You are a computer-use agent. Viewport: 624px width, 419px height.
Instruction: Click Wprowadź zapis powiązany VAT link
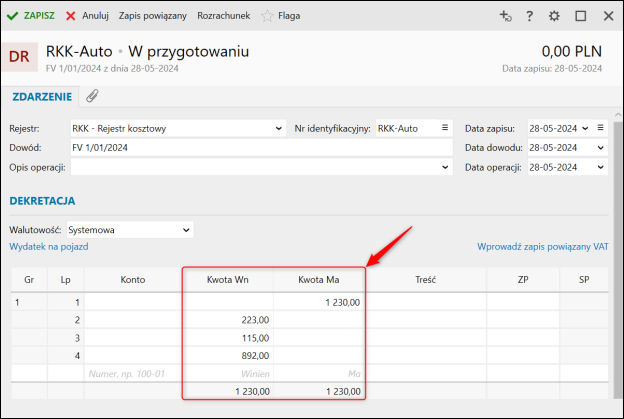[543, 247]
